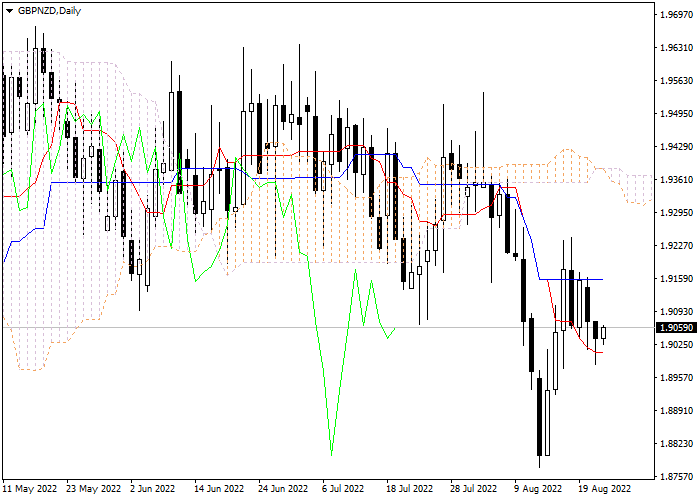The height and width of the screenshot is (500, 700).
Task: Click the 19 Aug 2022 date label
Action: (x=604, y=489)
